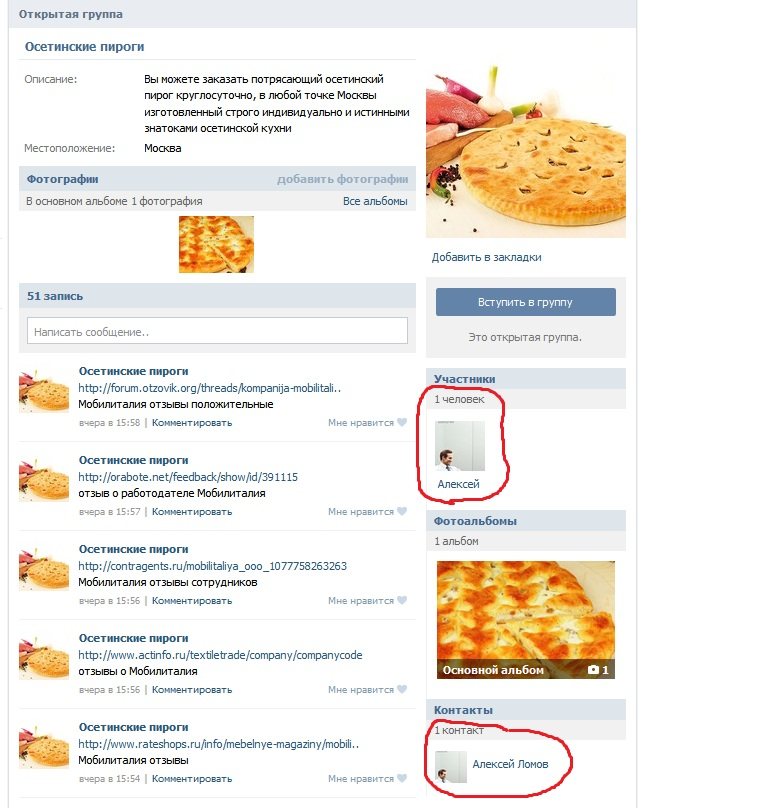763x808 pixels.
Task: Click Алексей Ломов contact avatar
Action: 451,767
